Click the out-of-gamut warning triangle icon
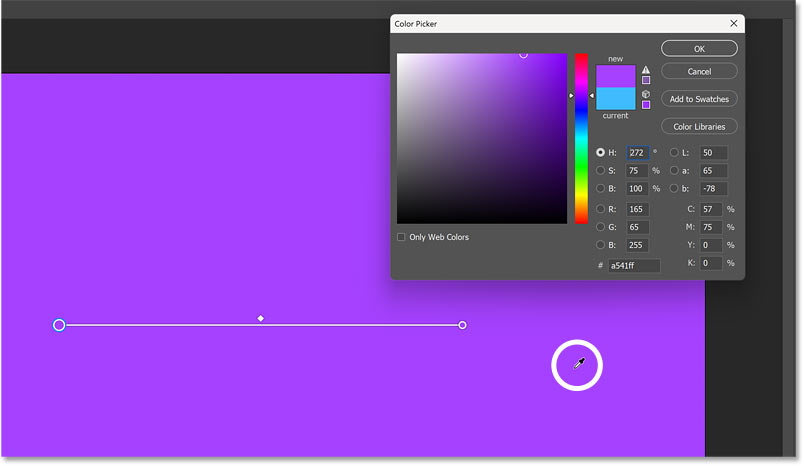The height and width of the screenshot is (466, 804). coord(646,69)
